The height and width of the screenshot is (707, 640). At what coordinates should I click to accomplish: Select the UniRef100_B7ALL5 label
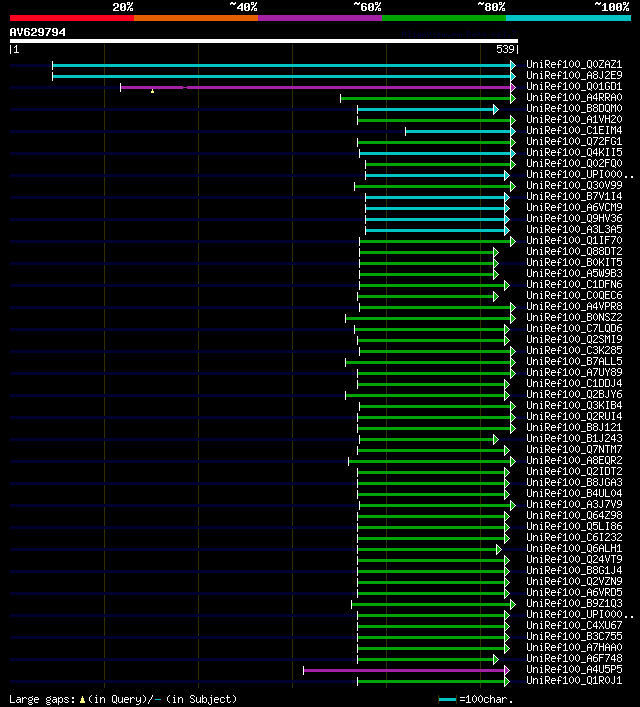click(574, 362)
